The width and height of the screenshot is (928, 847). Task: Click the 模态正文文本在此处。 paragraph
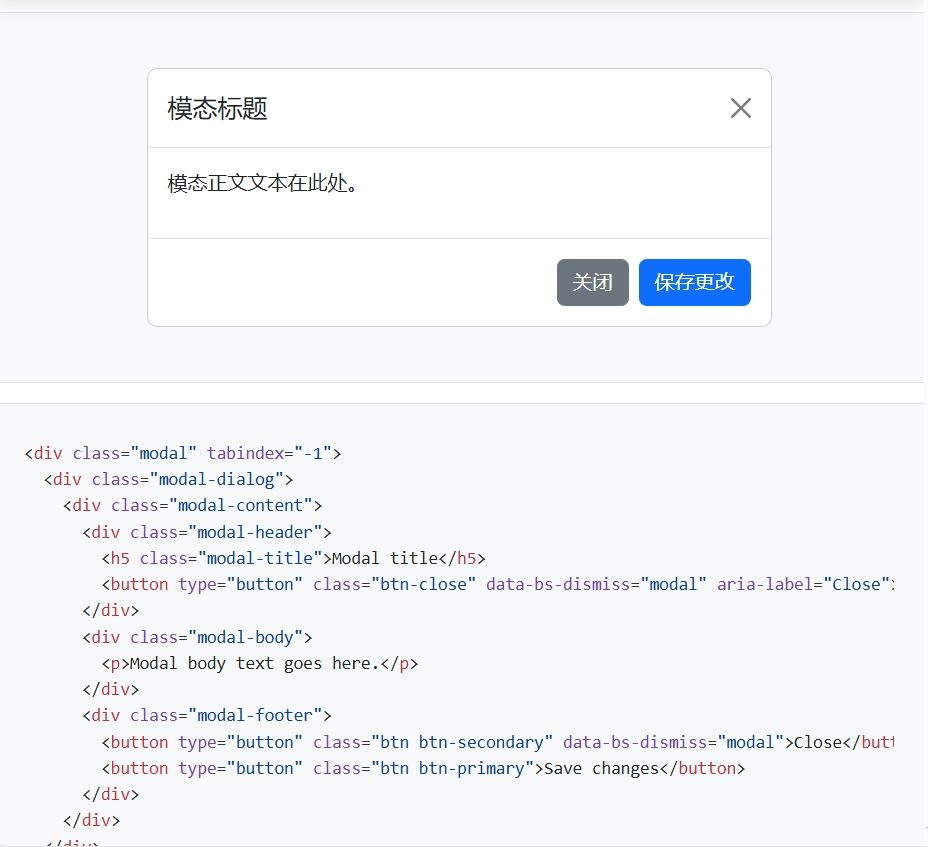[263, 183]
